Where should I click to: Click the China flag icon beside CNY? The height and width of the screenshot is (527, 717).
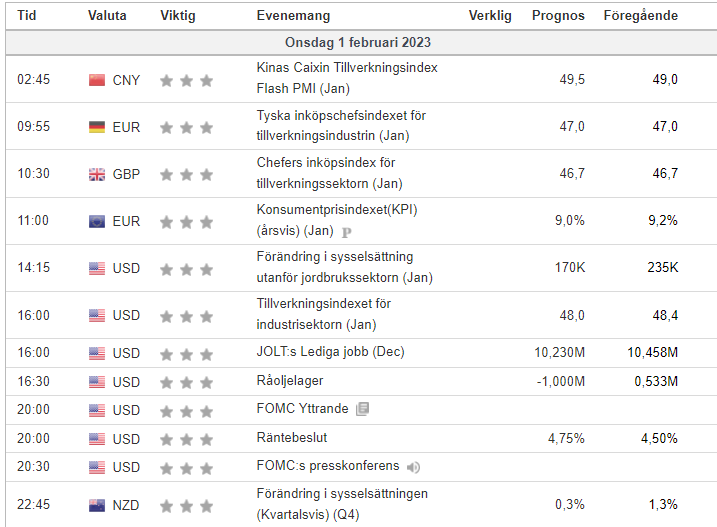click(x=96, y=80)
